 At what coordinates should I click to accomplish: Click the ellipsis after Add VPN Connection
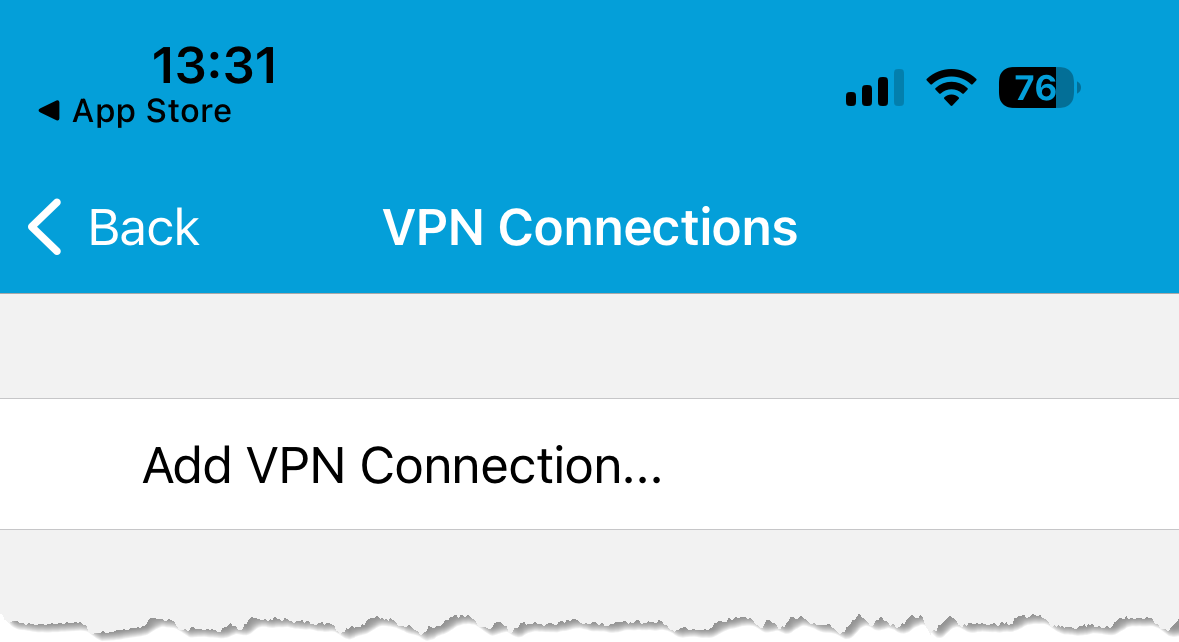(x=642, y=478)
